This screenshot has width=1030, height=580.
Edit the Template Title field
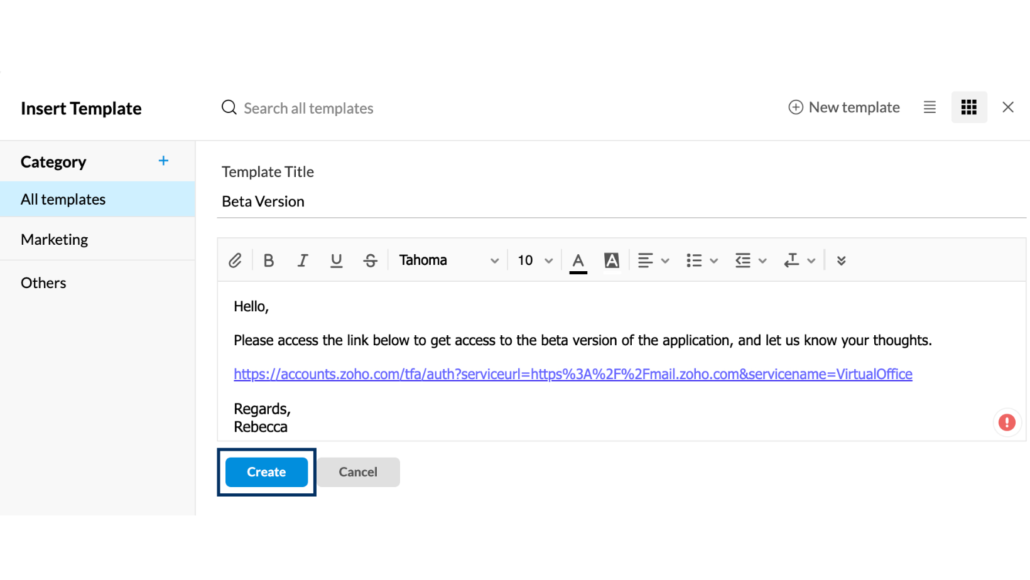point(400,201)
